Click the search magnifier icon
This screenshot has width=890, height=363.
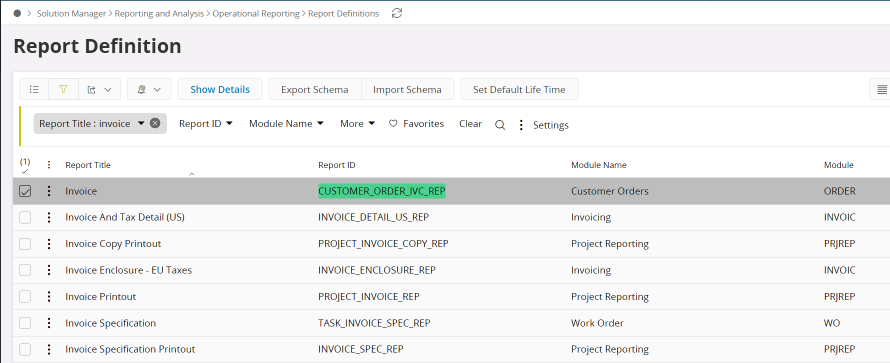pos(499,125)
